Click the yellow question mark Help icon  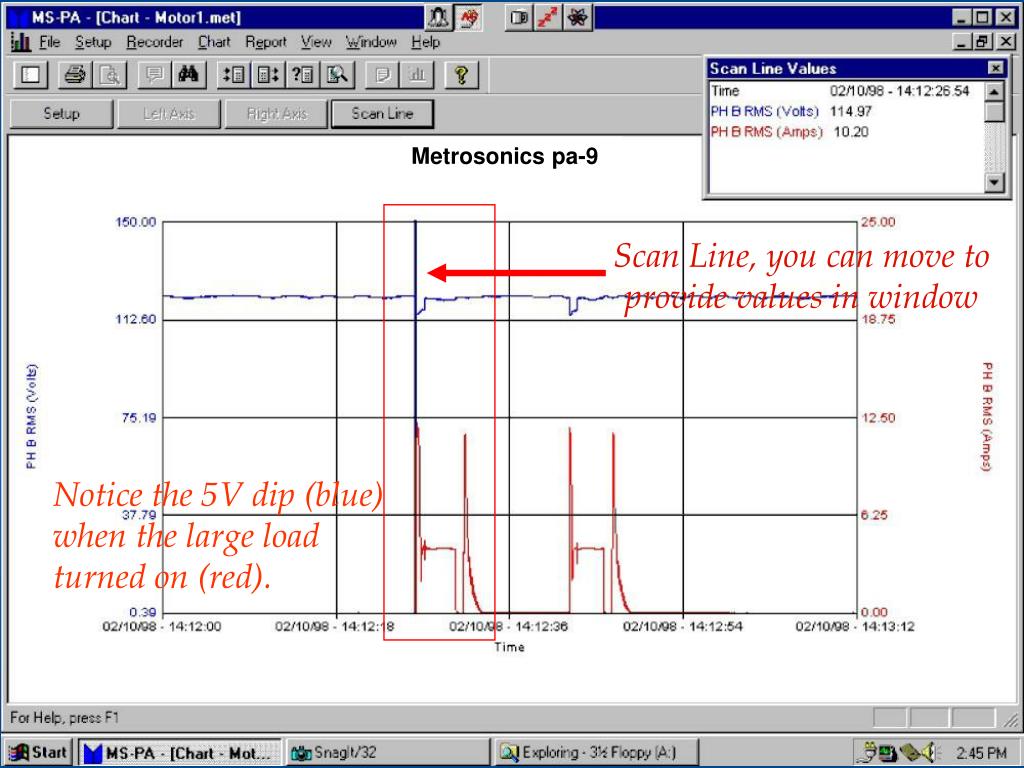[462, 75]
